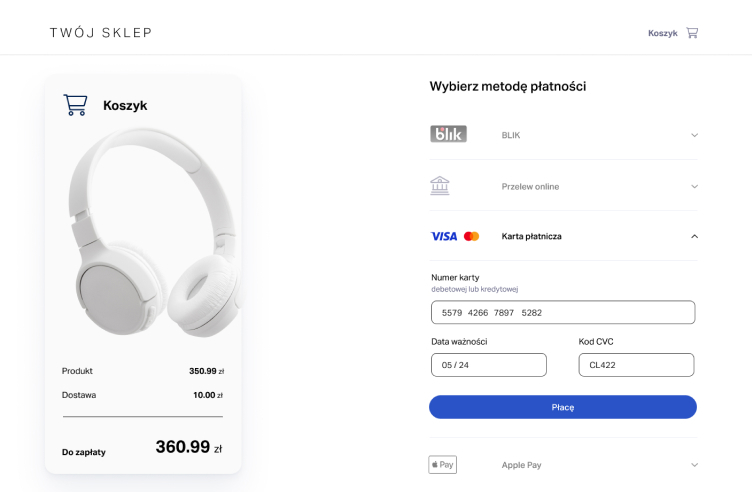This screenshot has height=504, width=752.
Task: Expand the BLIK payment option
Action: 694,135
